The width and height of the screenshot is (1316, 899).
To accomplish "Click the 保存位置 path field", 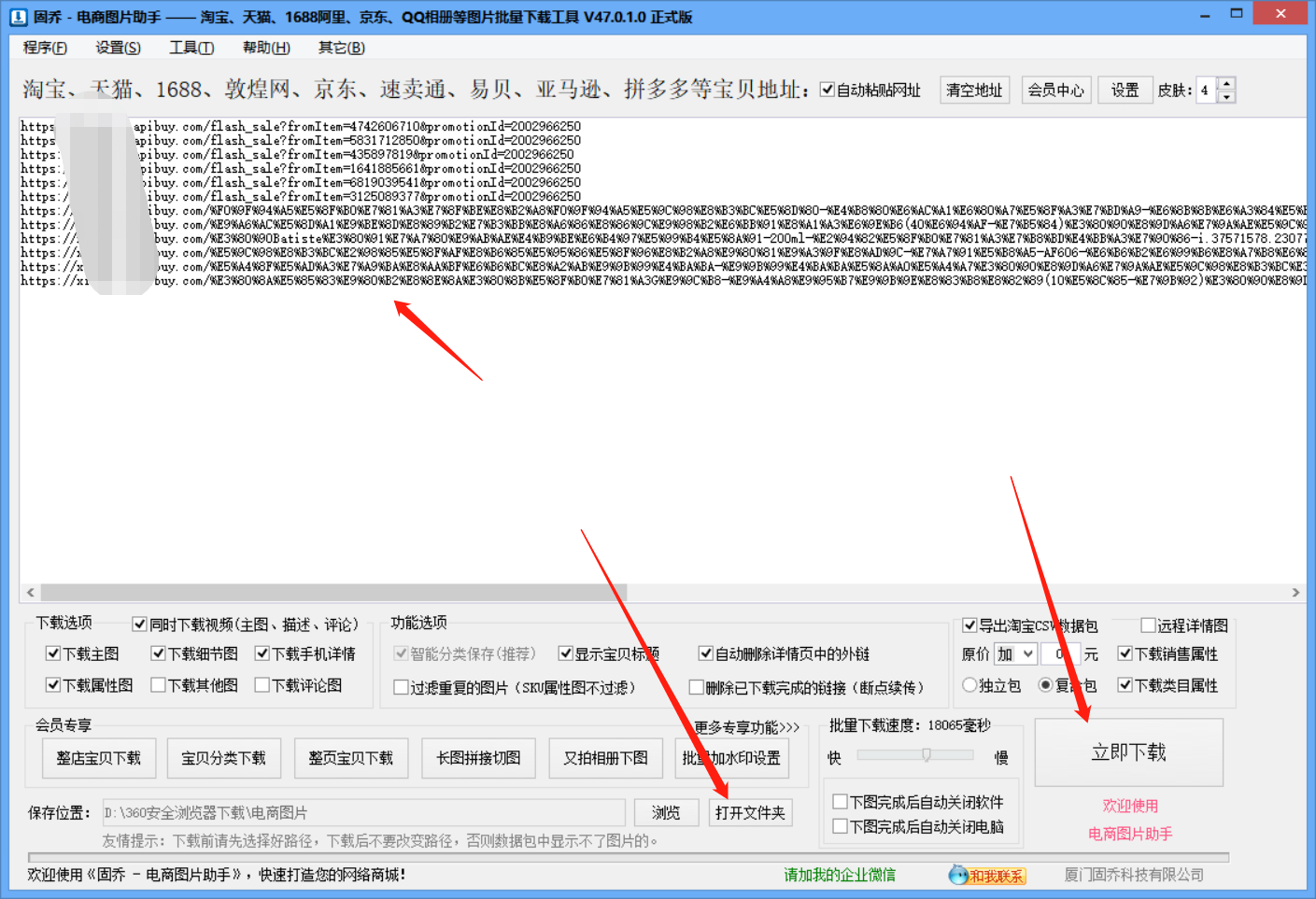I will click(x=363, y=813).
